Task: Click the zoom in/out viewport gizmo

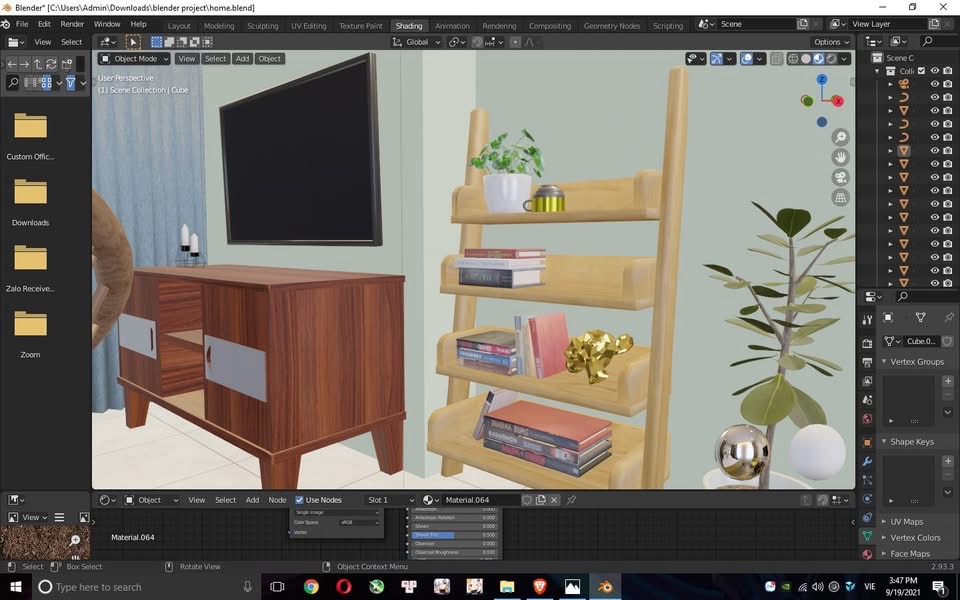Action: click(840, 137)
